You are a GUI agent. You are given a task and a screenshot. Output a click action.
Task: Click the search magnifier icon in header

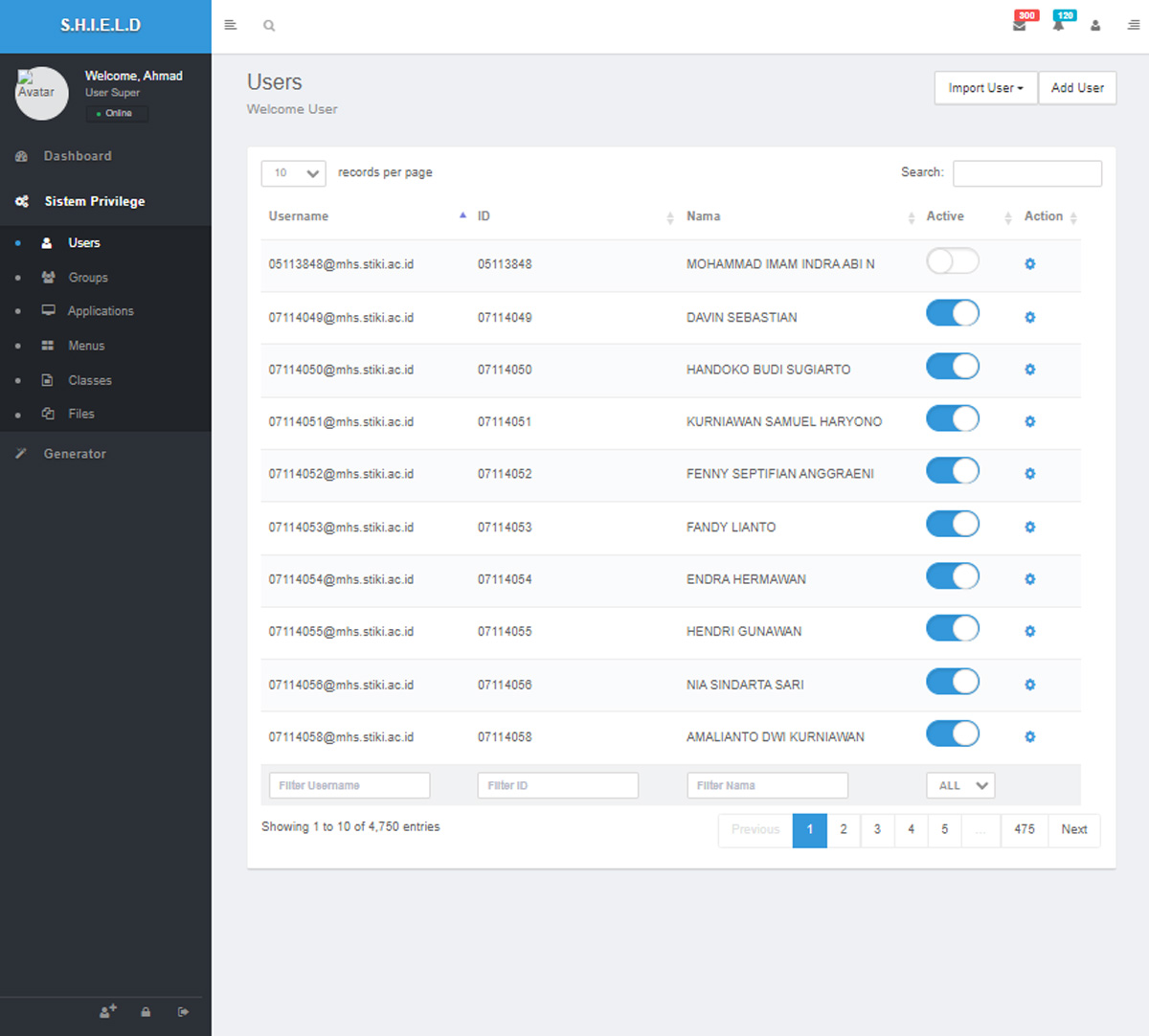[x=269, y=26]
